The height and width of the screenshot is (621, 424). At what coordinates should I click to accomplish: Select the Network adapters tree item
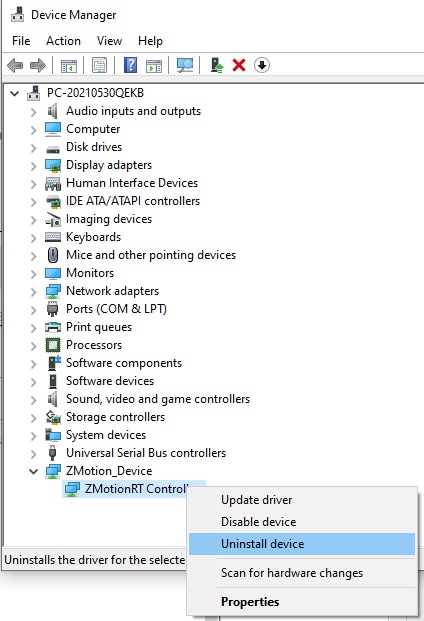click(112, 291)
